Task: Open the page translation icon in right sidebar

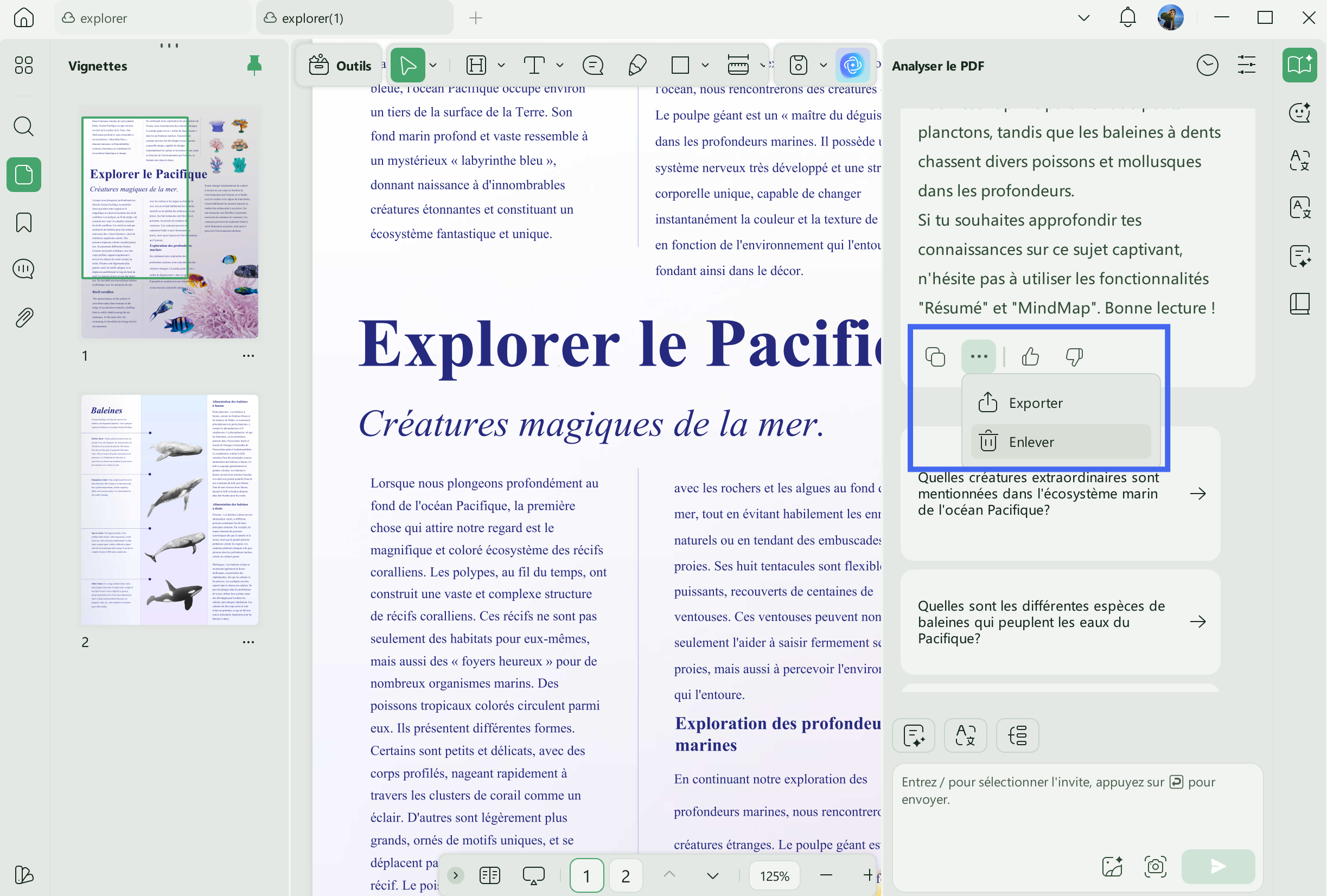Action: point(1299,208)
